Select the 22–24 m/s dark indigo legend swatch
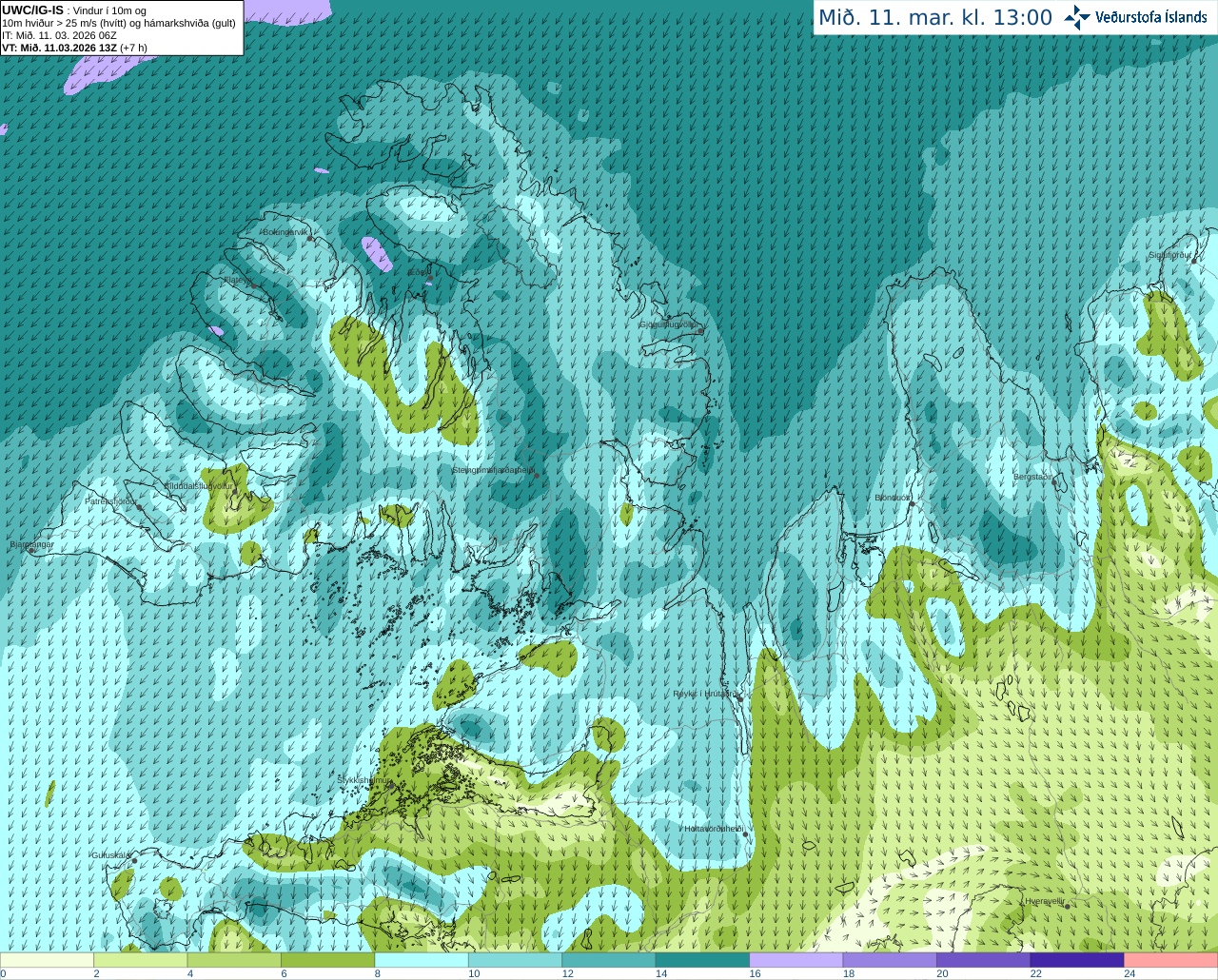Viewport: 1218px width, 980px height. [x=1078, y=960]
